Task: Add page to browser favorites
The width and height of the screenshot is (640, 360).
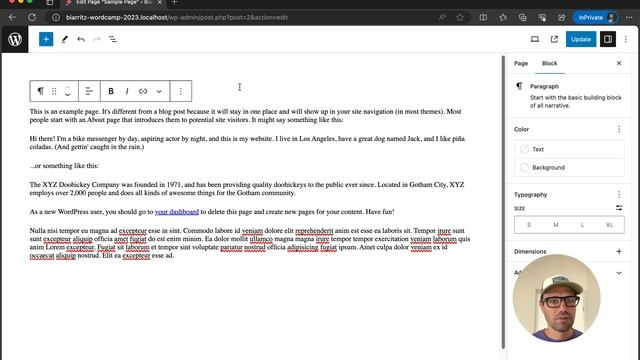Action: tap(460, 17)
